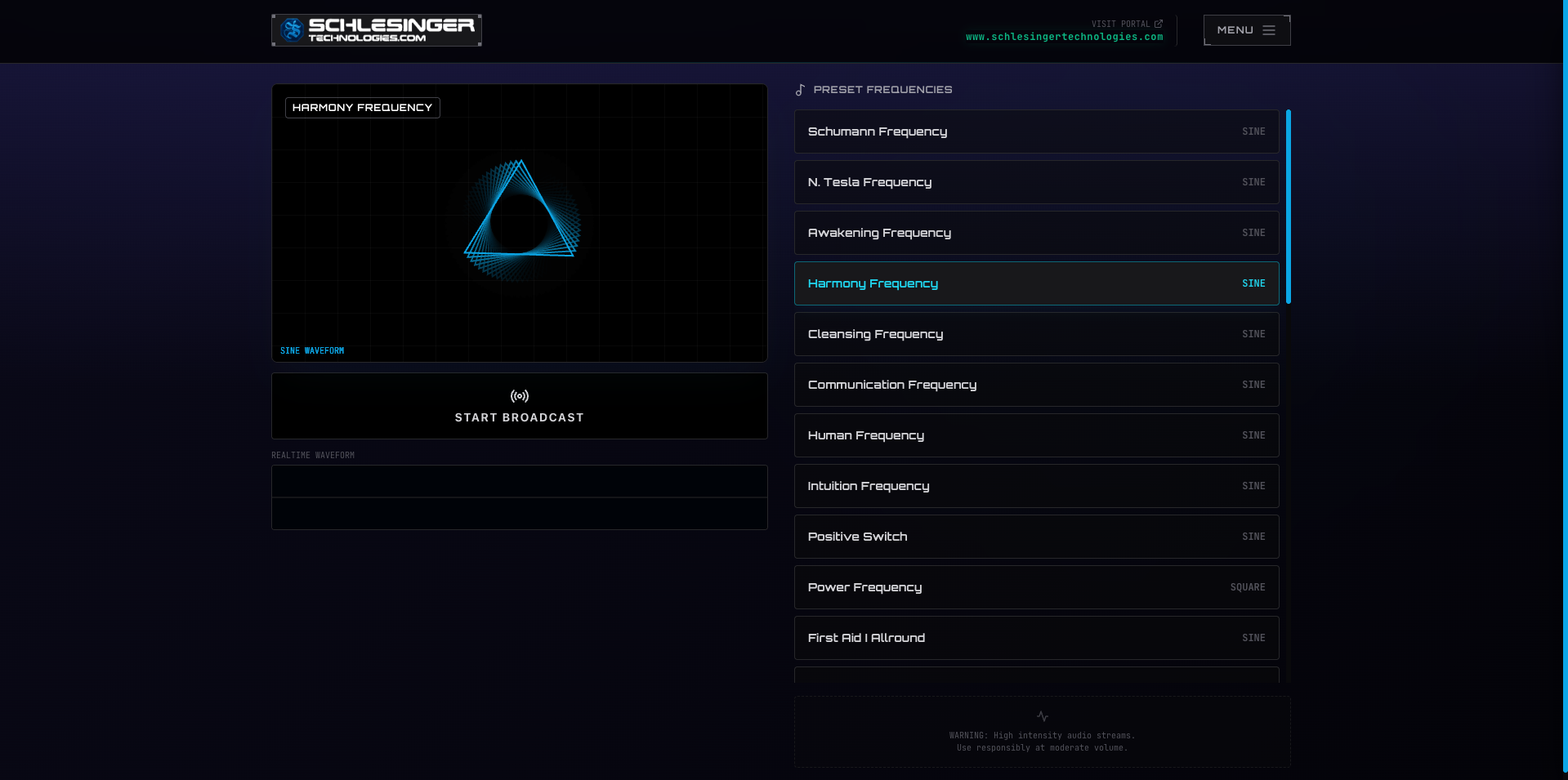Click the active Harmony Frequency preset
Image resolution: width=1568 pixels, height=780 pixels.
[1036, 283]
